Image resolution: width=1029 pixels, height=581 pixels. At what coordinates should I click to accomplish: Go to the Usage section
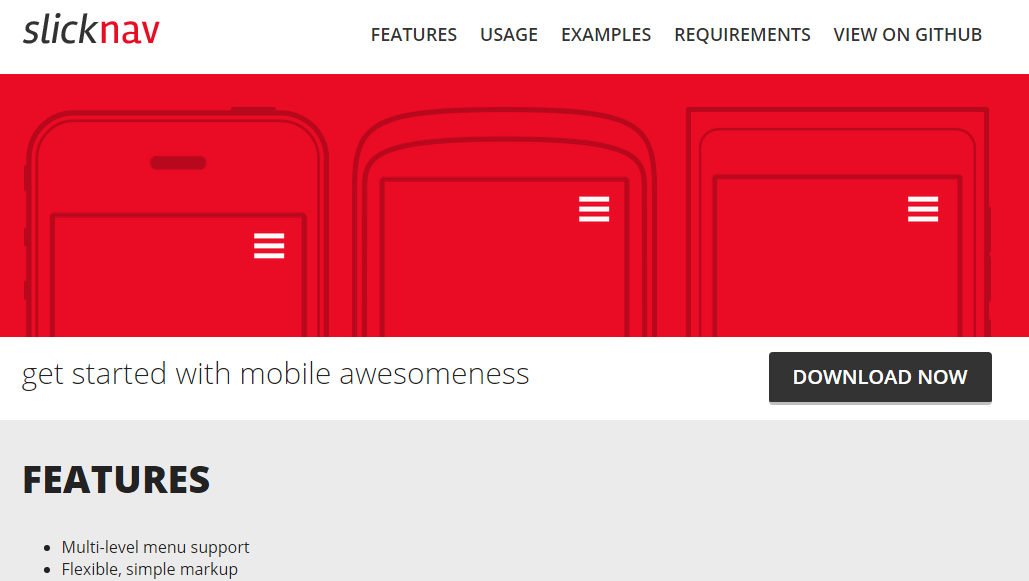click(509, 35)
